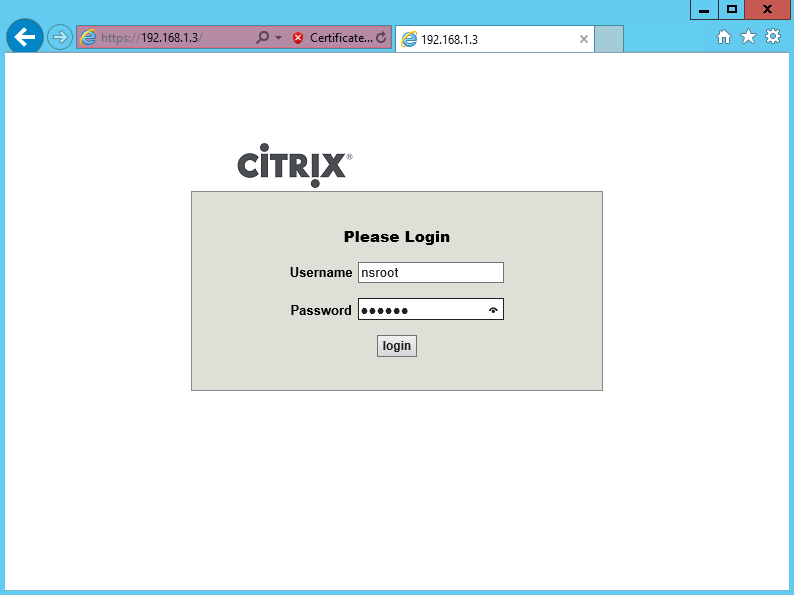This screenshot has height=595, width=794.
Task: Click the login button
Action: point(396,346)
